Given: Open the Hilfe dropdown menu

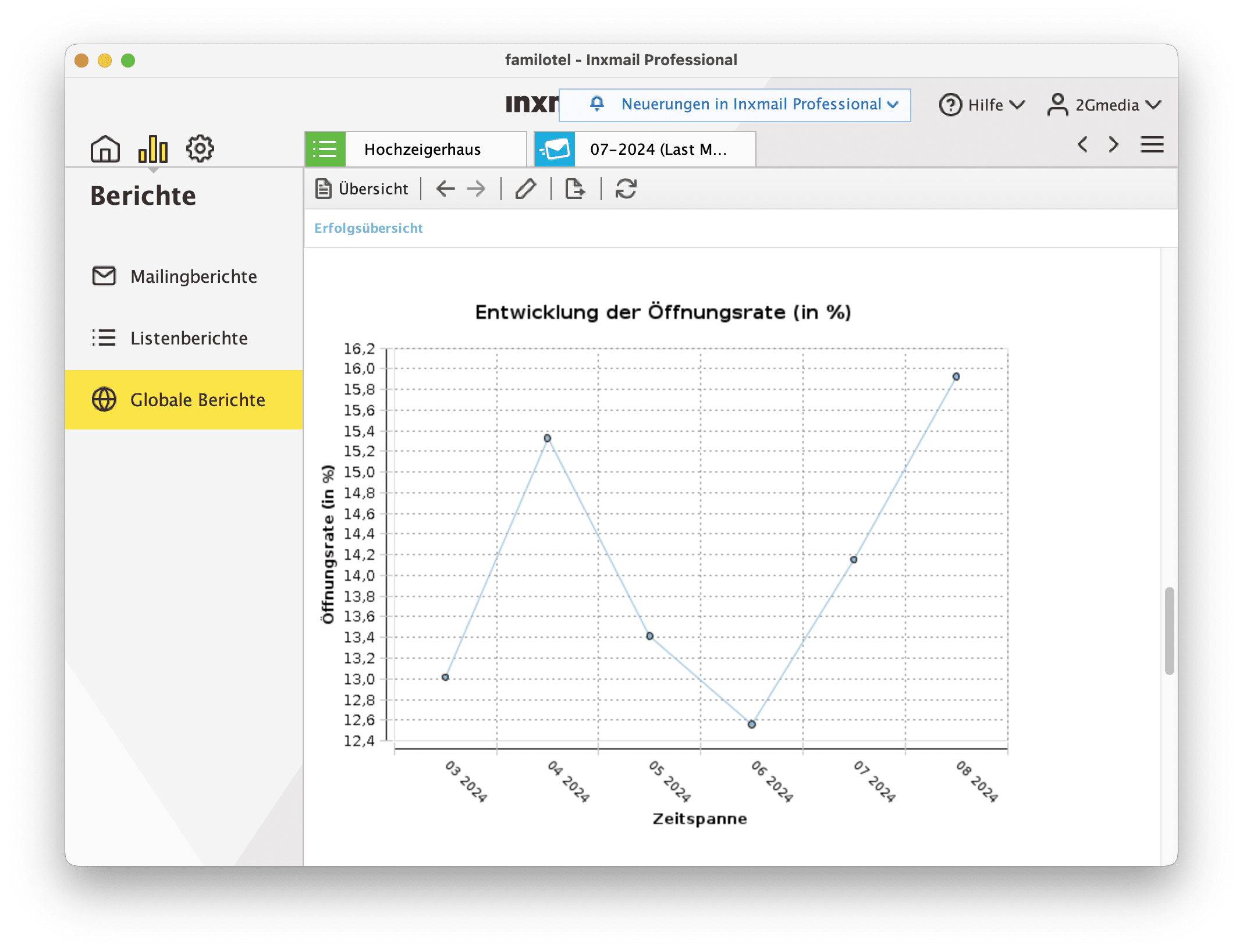Looking at the screenshot, I should [982, 105].
